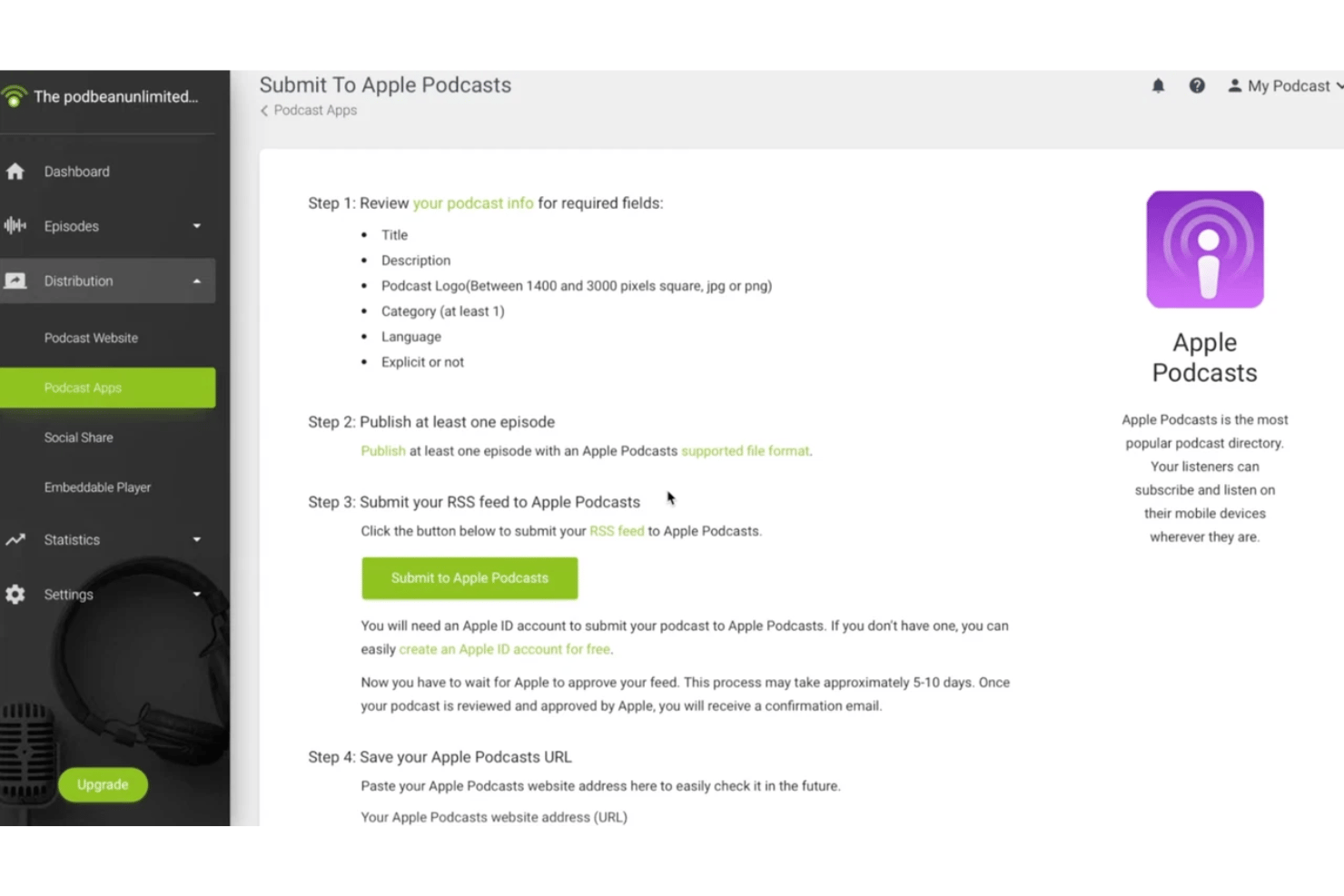
Task: Click the green Upgrade button
Action: [103, 784]
